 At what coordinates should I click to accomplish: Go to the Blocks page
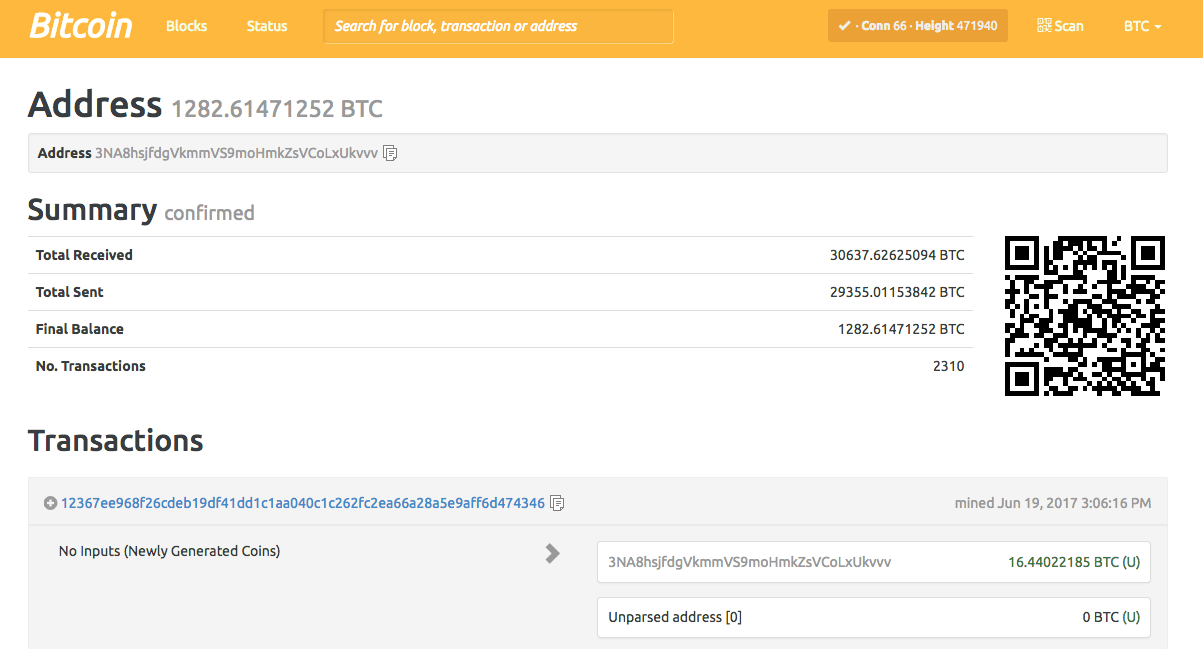(187, 26)
